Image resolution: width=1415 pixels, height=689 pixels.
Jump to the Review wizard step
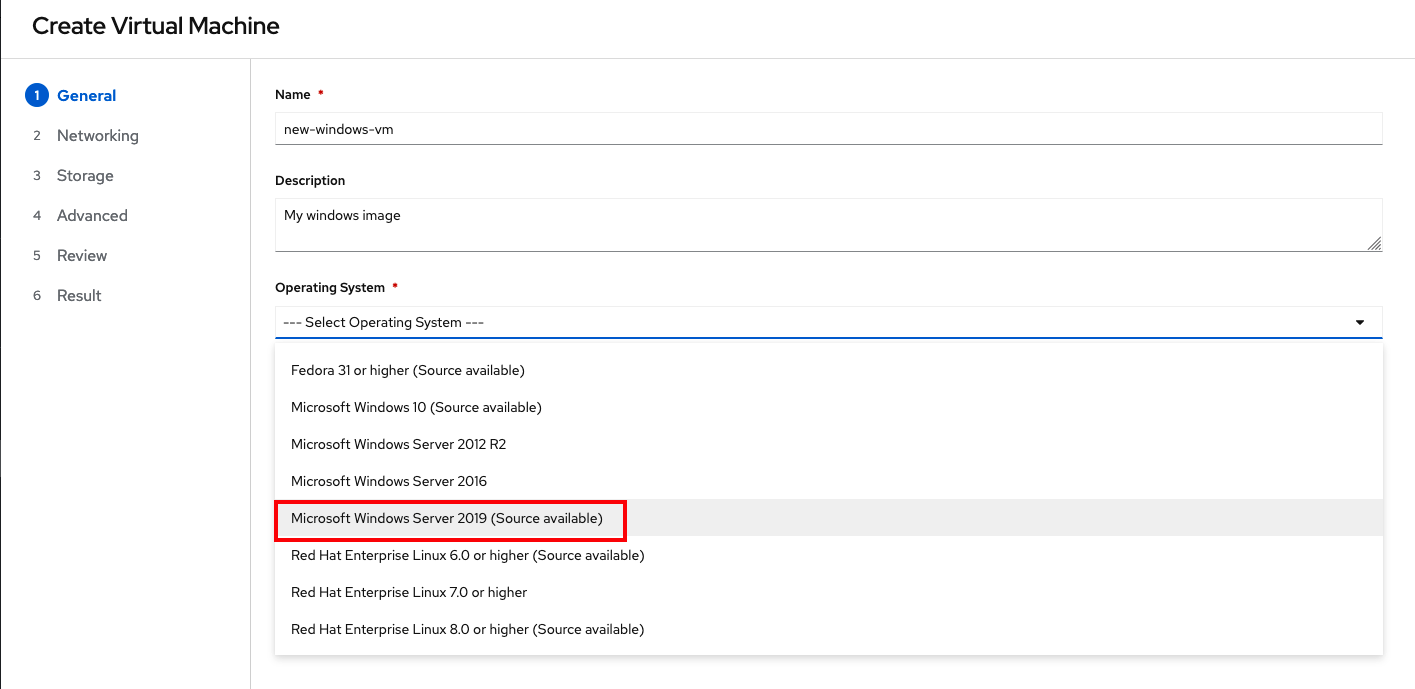[82, 256]
